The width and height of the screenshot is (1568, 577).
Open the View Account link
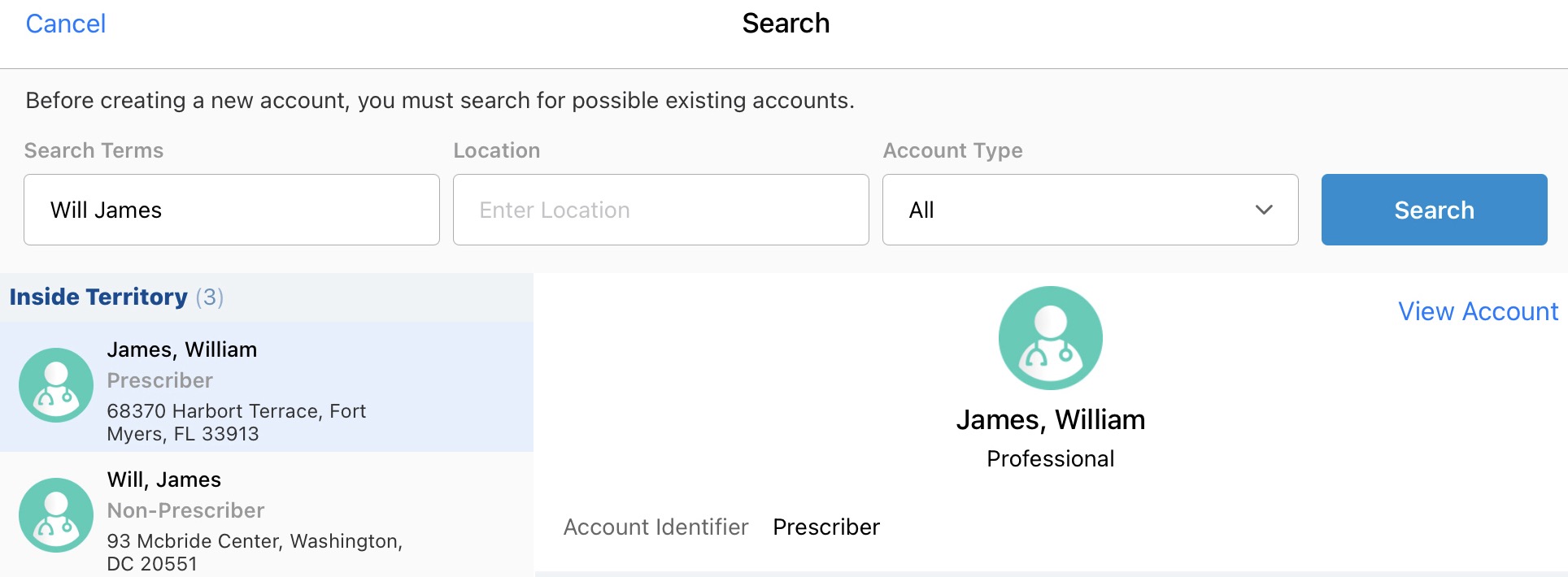[x=1478, y=311]
